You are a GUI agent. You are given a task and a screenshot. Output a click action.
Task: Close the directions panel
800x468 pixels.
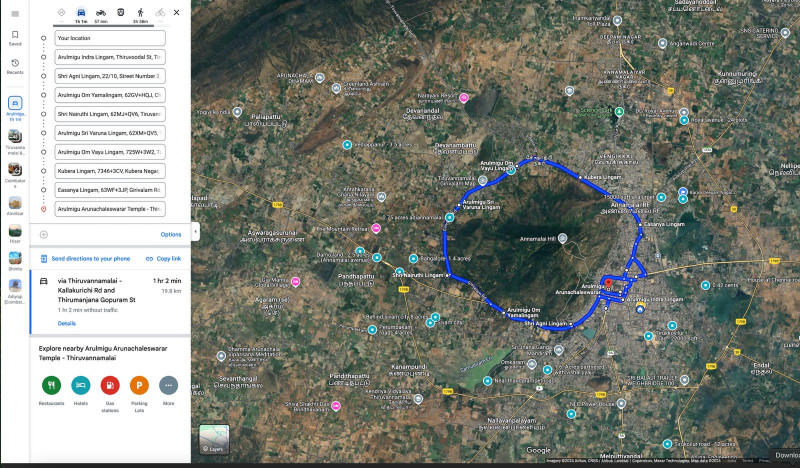[177, 12]
